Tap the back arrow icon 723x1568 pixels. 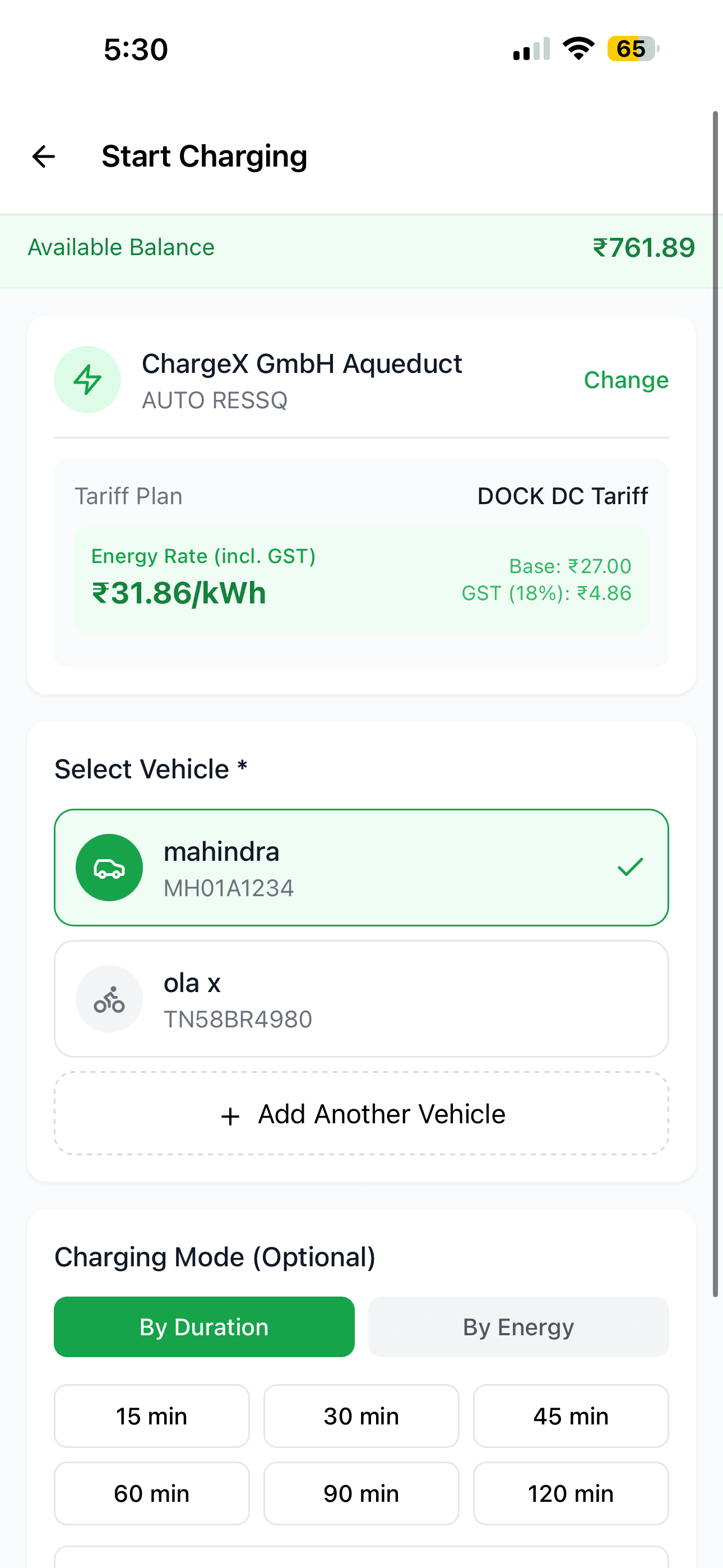(44, 156)
